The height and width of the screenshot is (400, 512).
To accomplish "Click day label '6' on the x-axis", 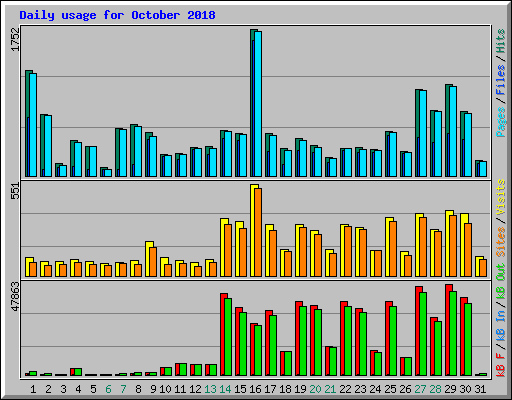I will click(x=108, y=389).
